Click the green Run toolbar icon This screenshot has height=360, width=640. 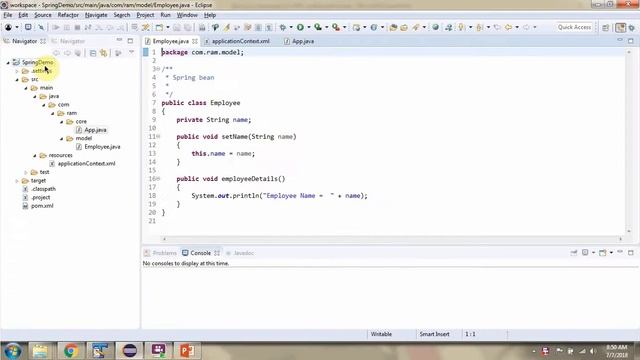pos(300,27)
